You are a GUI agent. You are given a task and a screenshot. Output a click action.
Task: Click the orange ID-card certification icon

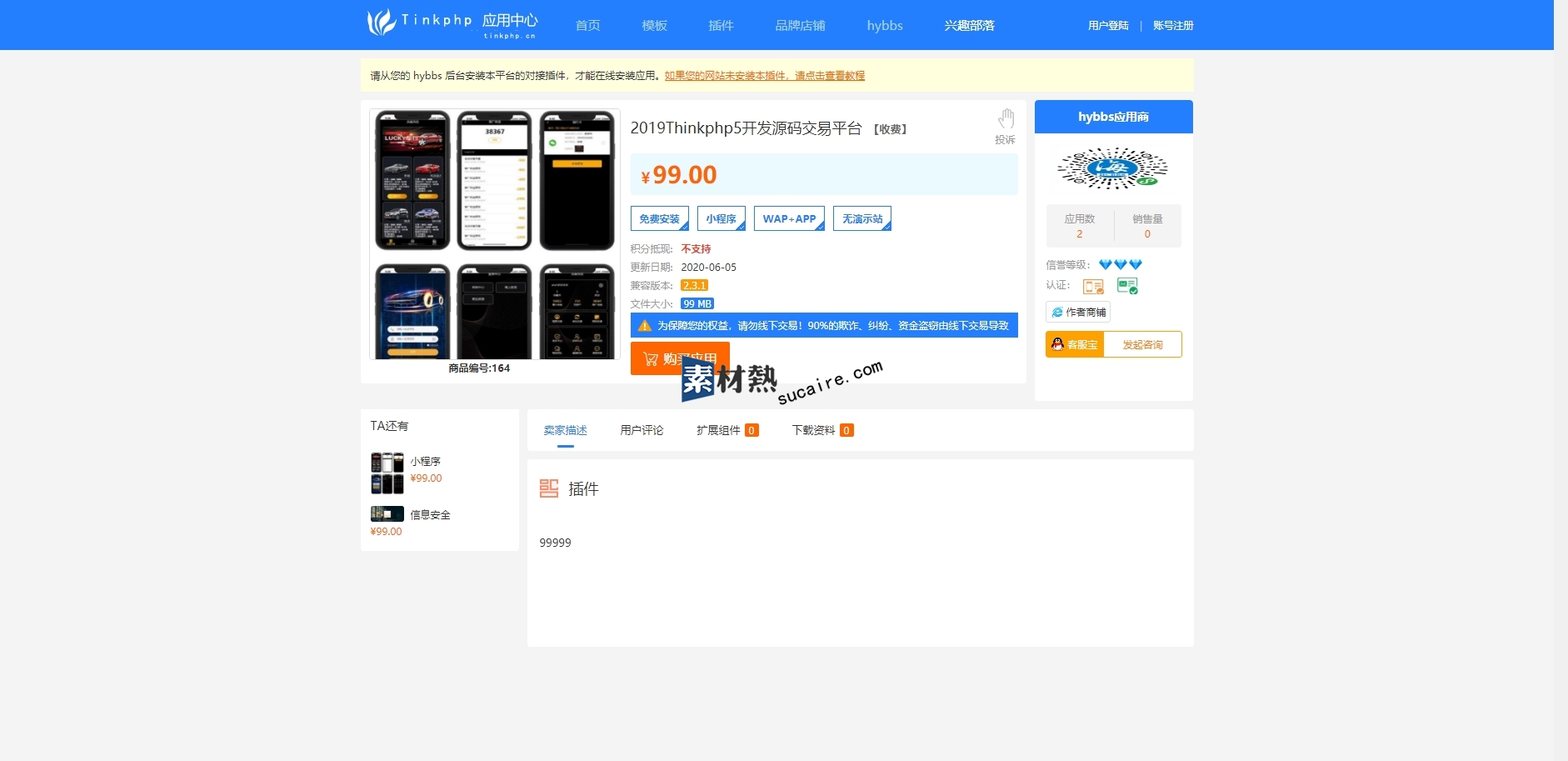pyautogui.click(x=1093, y=286)
